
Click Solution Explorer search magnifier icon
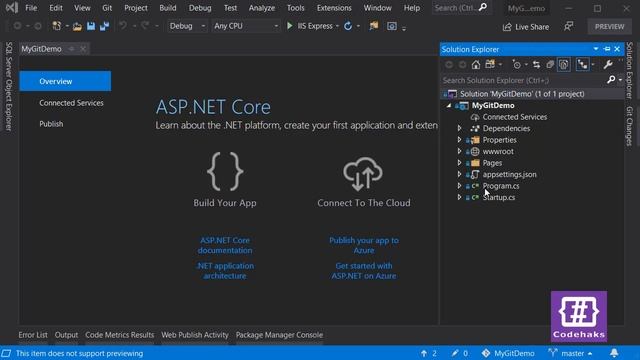point(611,80)
